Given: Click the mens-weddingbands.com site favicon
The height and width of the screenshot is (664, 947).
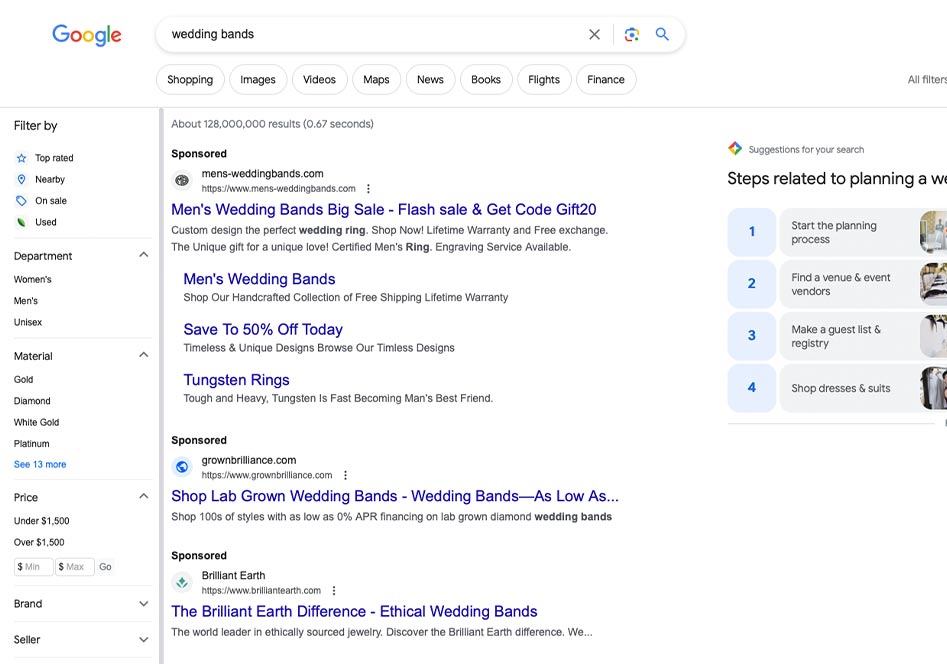Looking at the screenshot, I should coord(182,180).
